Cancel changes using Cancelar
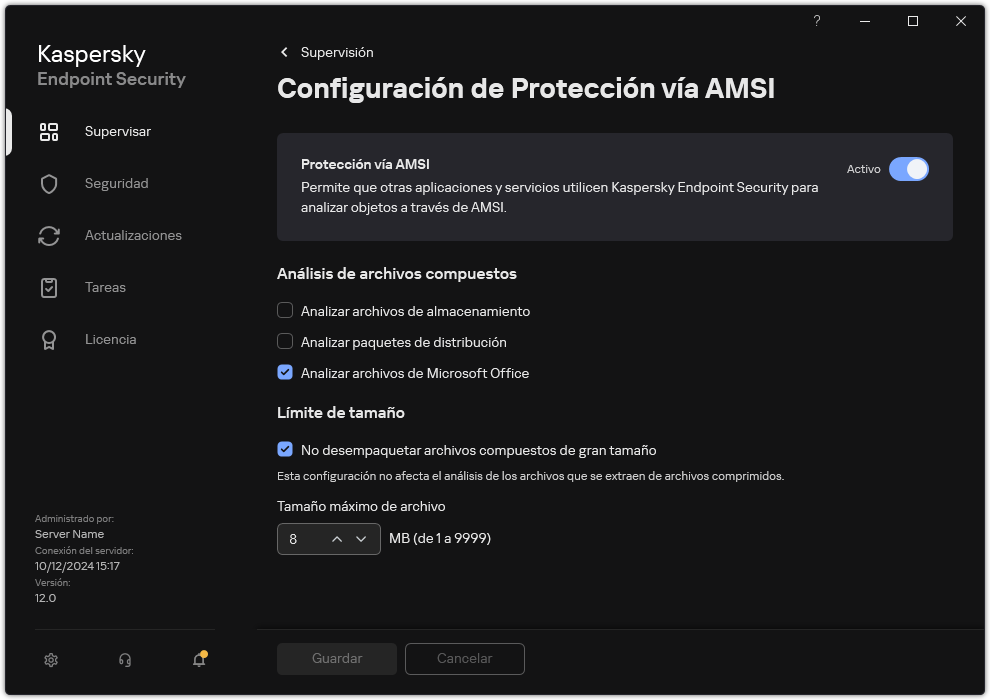The image size is (990, 700). 464,659
